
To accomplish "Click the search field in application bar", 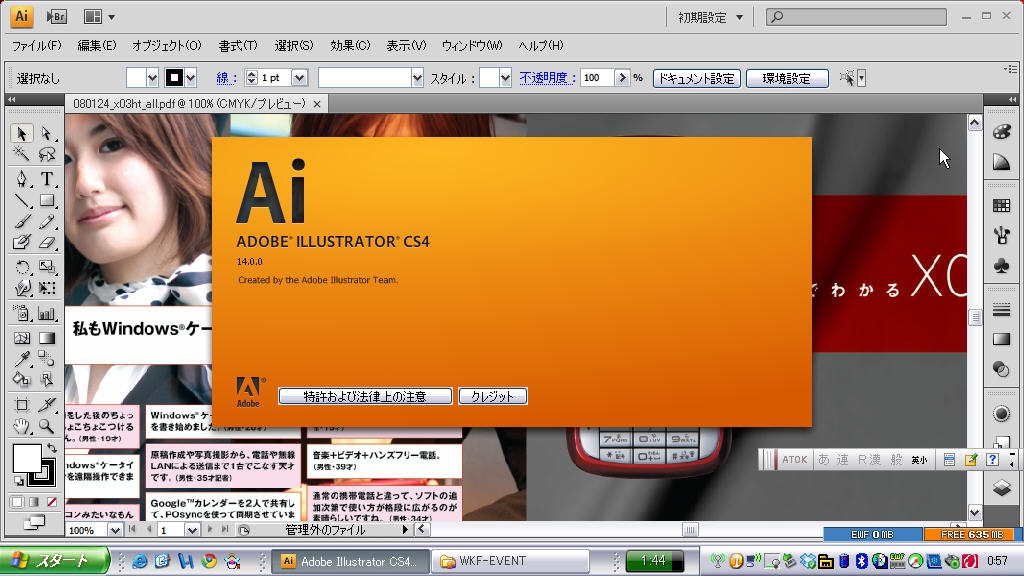I will (x=856, y=16).
